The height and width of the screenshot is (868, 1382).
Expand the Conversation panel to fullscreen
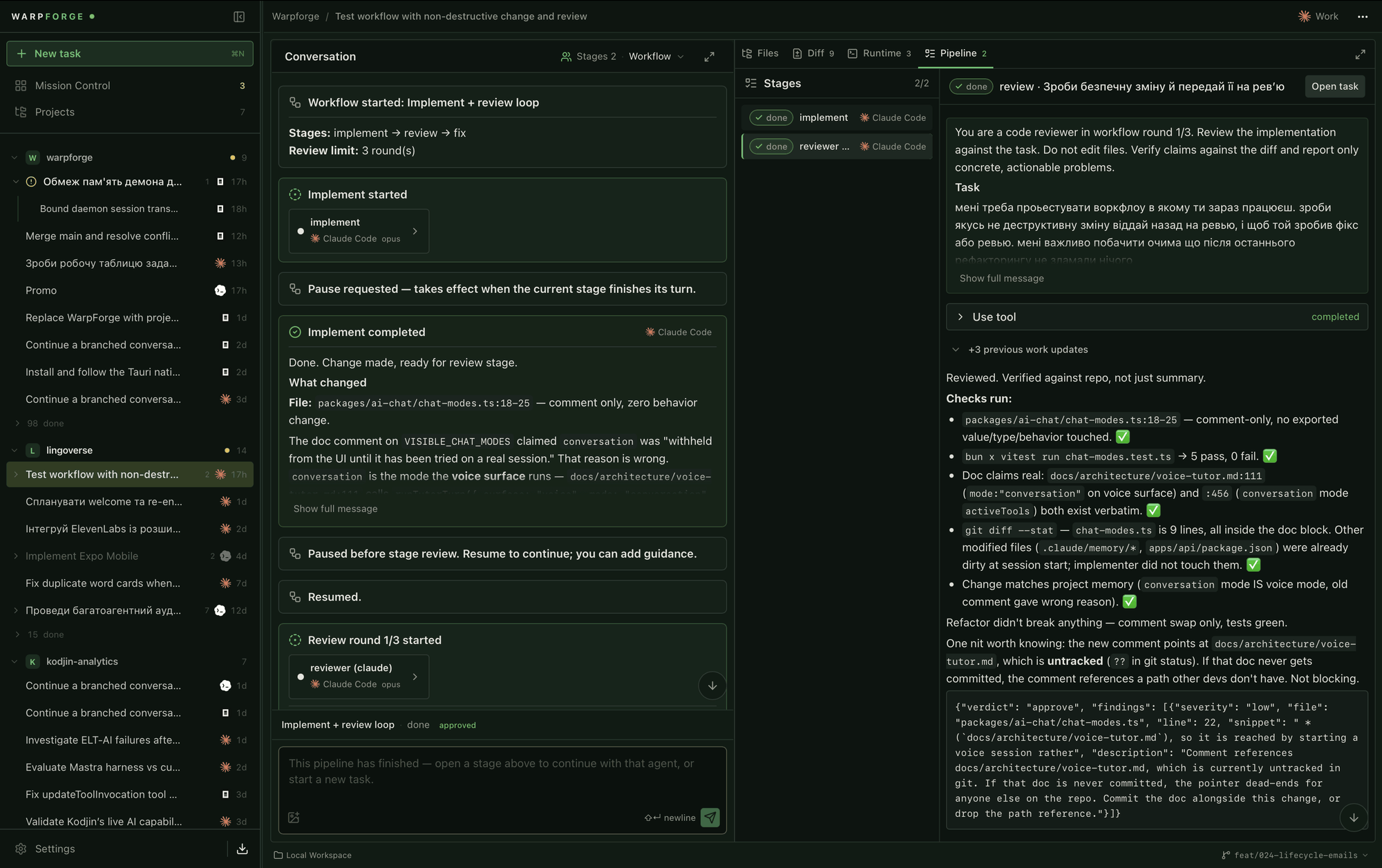pyautogui.click(x=709, y=57)
